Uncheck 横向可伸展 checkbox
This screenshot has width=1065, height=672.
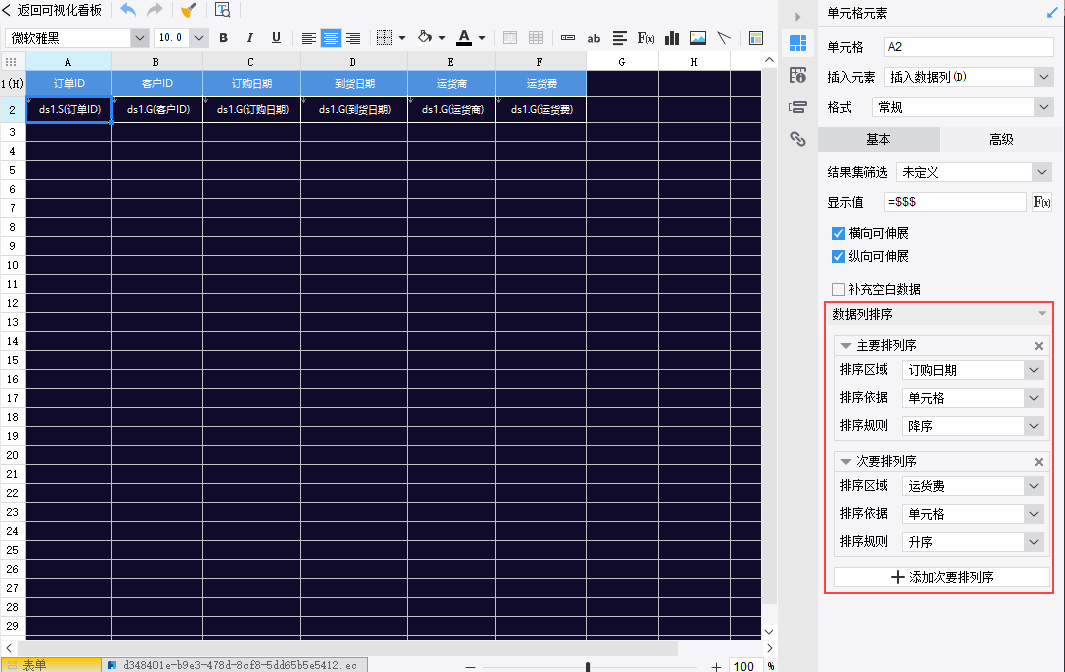click(838, 234)
